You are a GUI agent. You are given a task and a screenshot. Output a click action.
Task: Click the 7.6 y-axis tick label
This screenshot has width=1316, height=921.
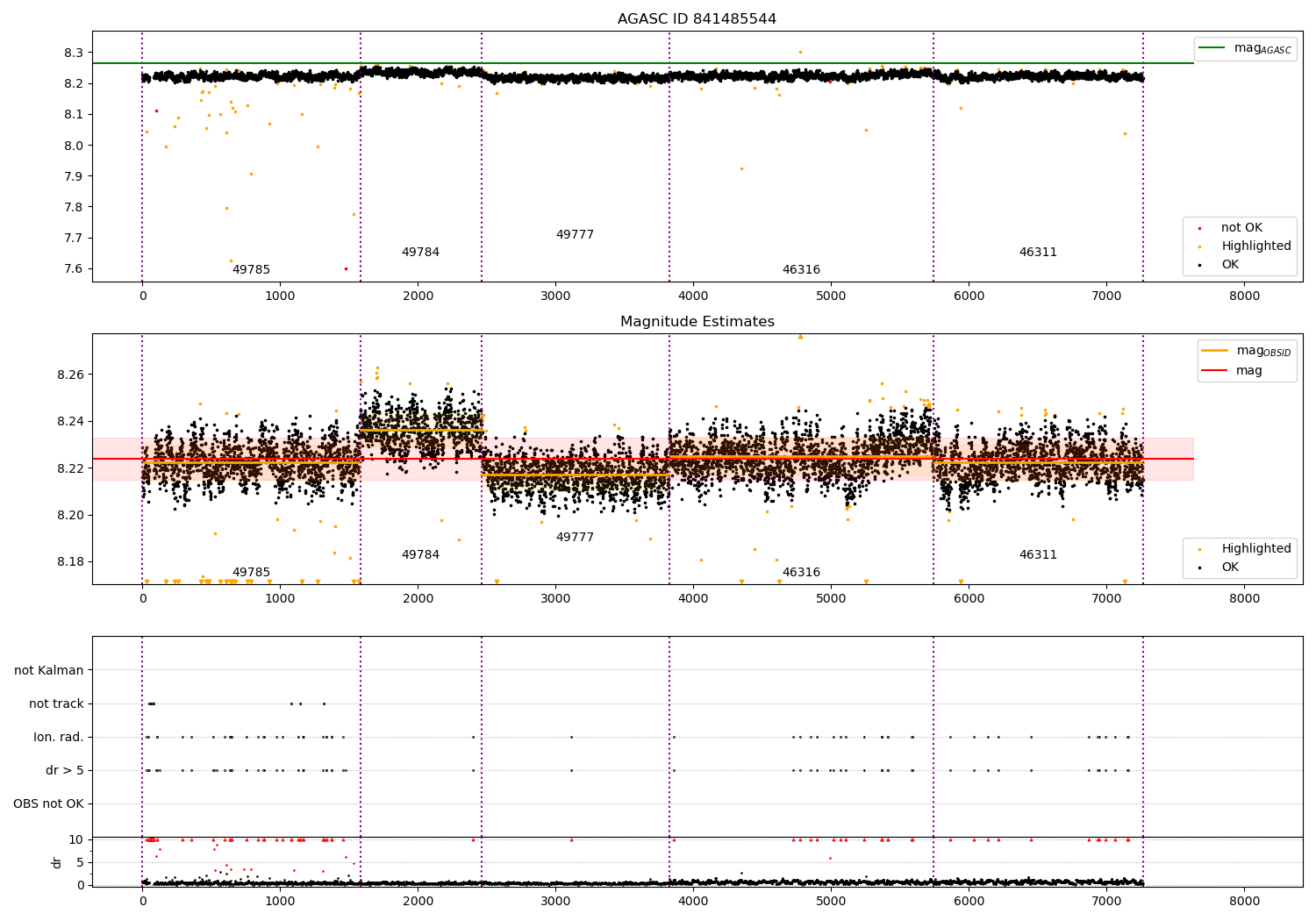(x=74, y=269)
